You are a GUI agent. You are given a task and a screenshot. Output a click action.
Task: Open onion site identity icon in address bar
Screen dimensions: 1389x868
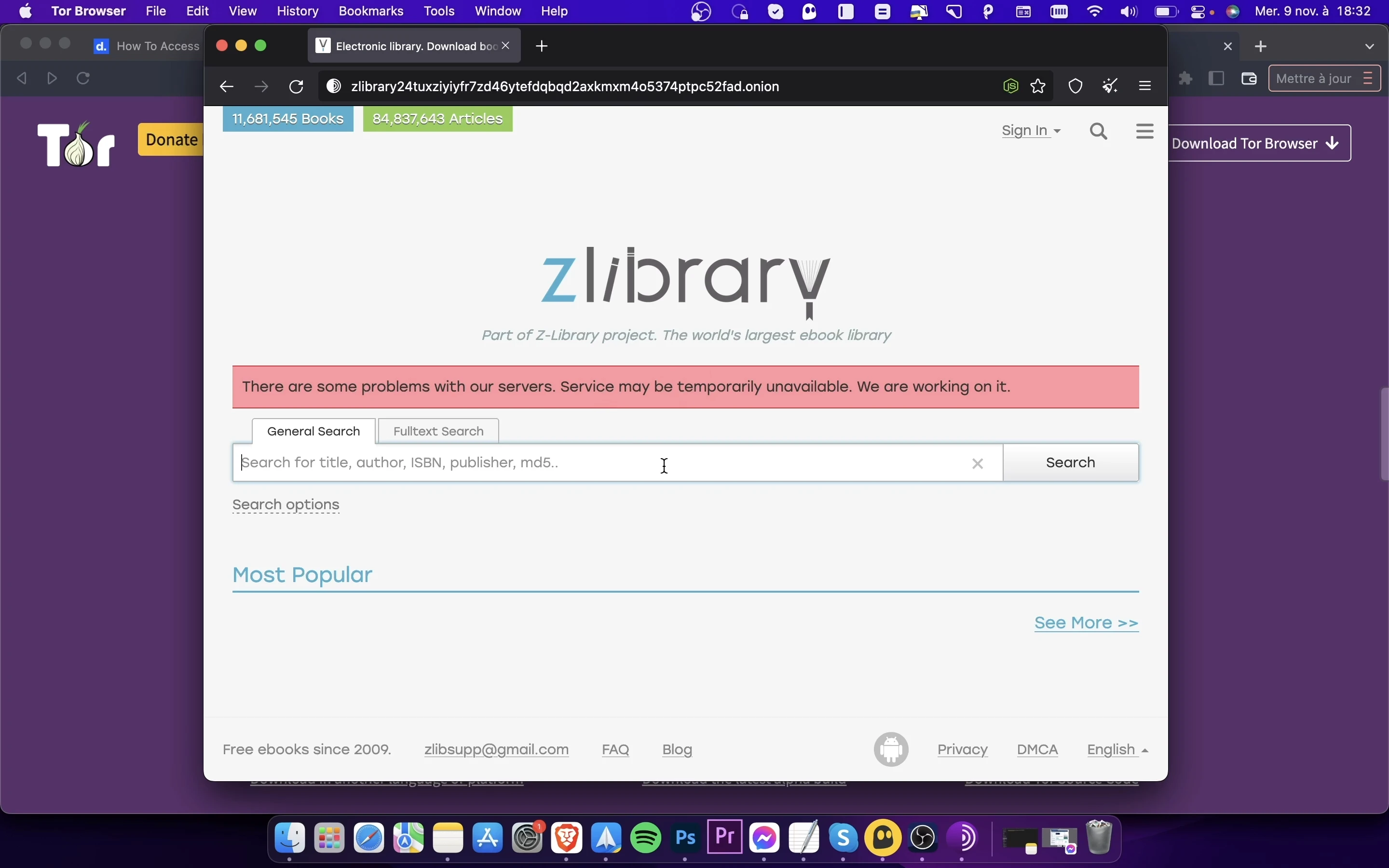pyautogui.click(x=334, y=87)
